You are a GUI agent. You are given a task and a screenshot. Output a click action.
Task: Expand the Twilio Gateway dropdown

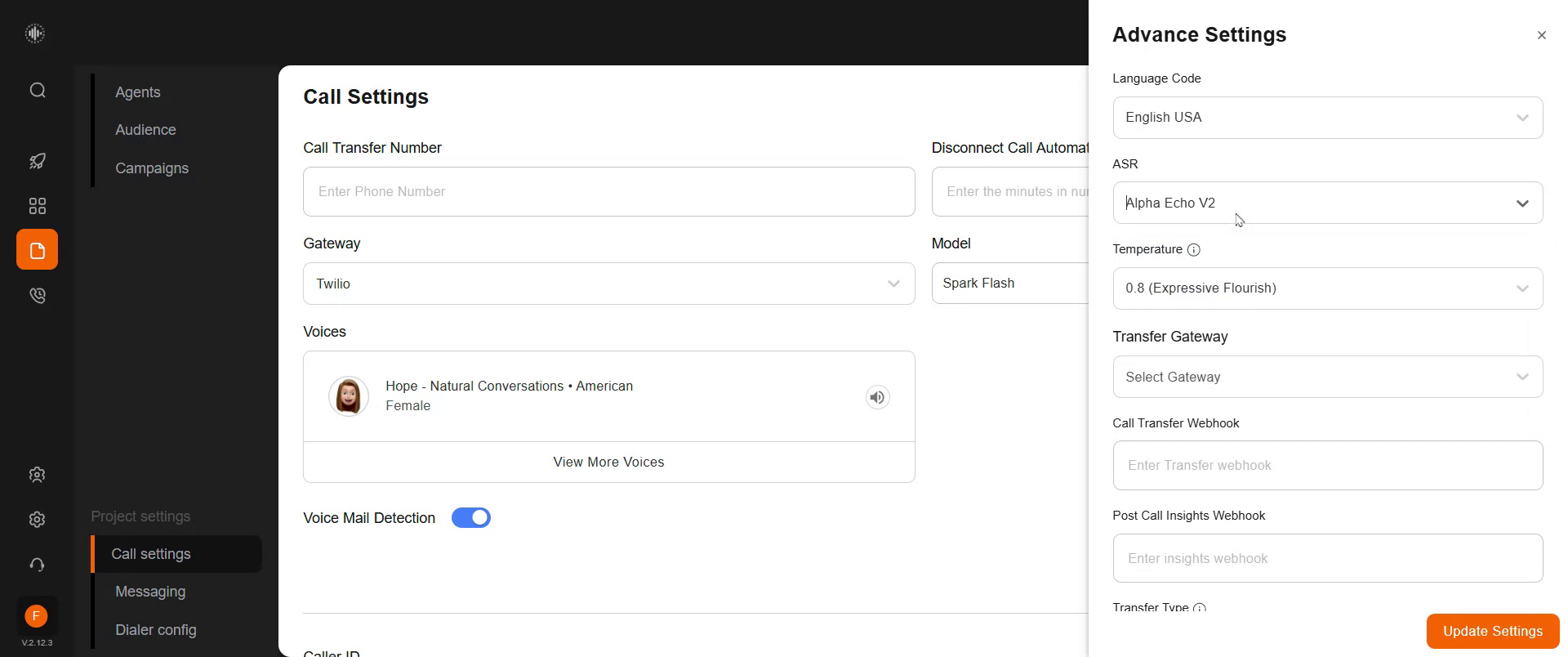coord(608,284)
